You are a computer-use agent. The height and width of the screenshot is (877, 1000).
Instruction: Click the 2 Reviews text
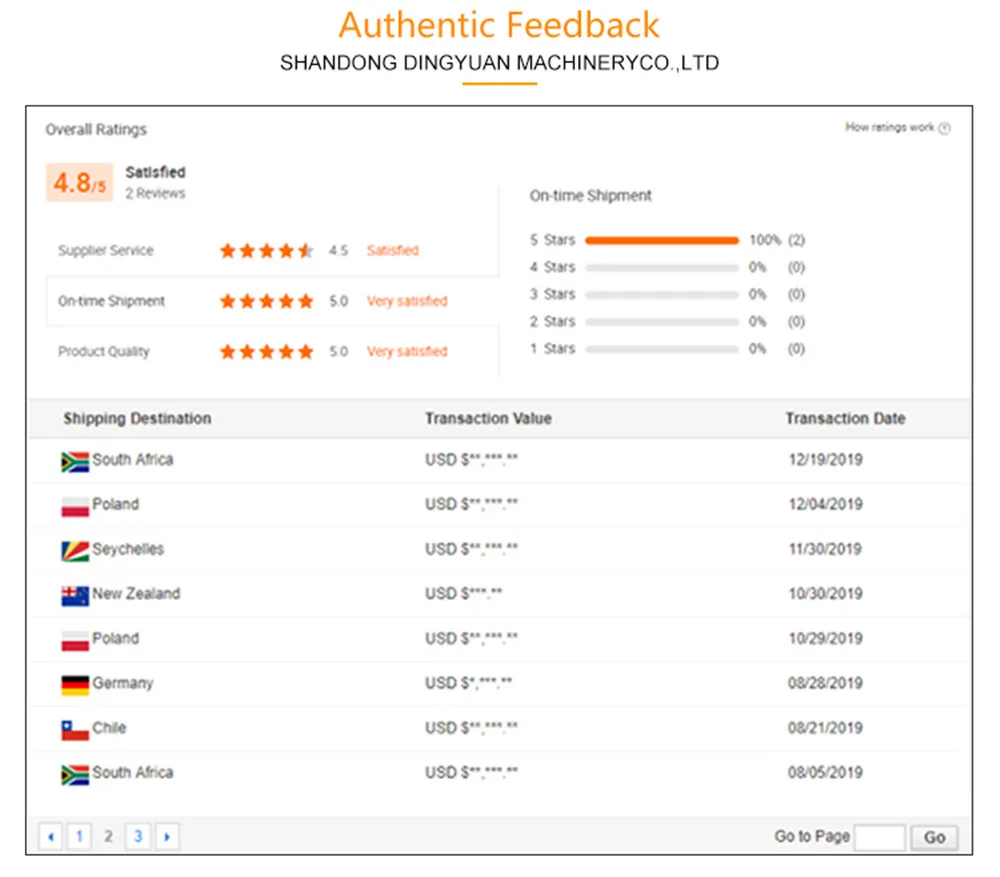pyautogui.click(x=155, y=193)
